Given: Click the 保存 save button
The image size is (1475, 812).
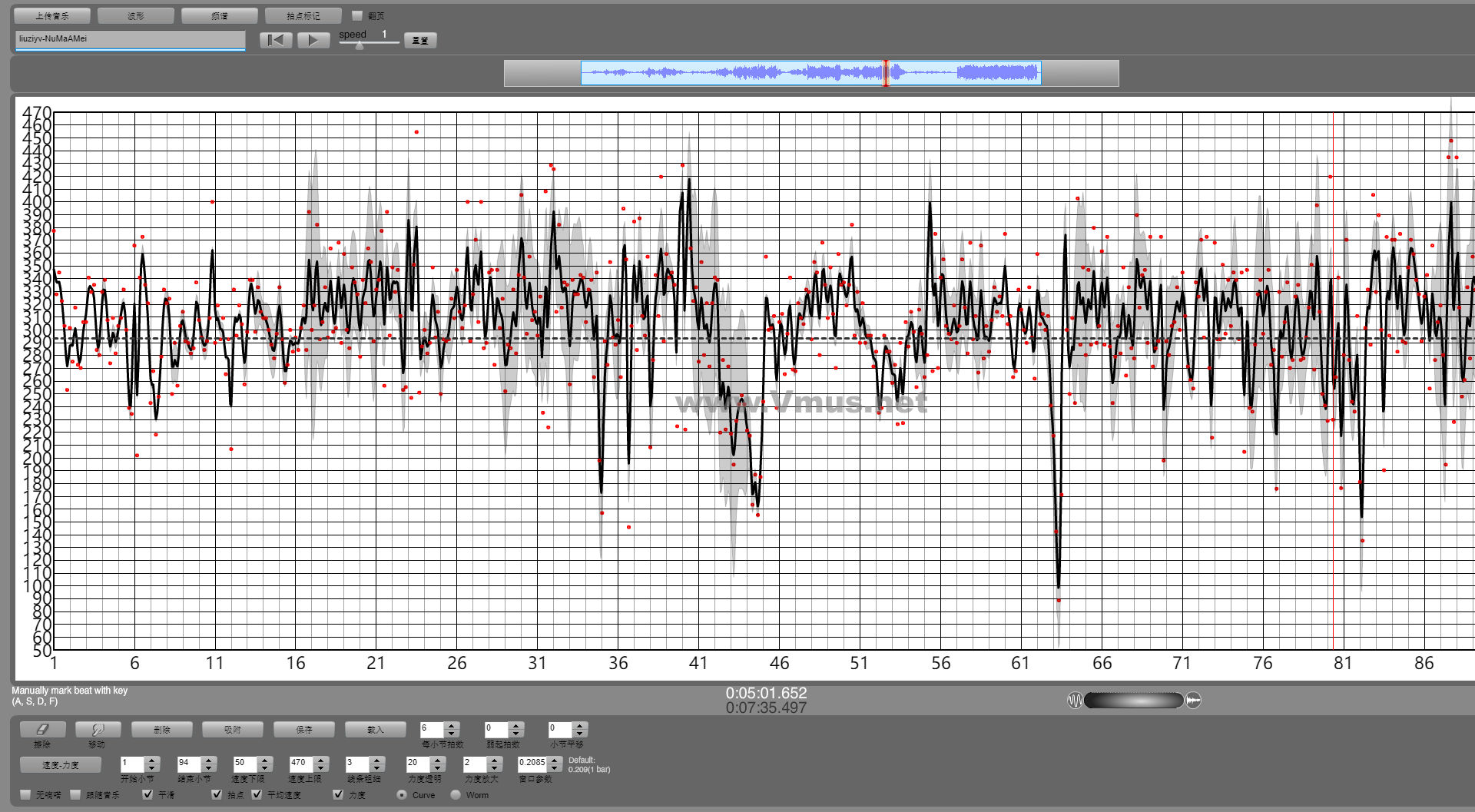Looking at the screenshot, I should (x=304, y=729).
